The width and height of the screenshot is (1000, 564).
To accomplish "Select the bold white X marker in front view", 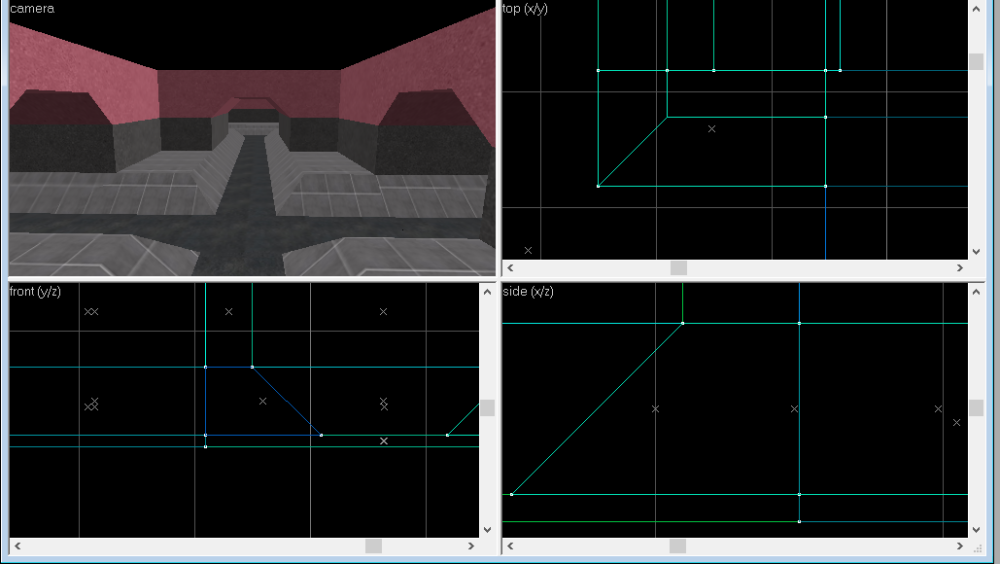I will point(384,441).
